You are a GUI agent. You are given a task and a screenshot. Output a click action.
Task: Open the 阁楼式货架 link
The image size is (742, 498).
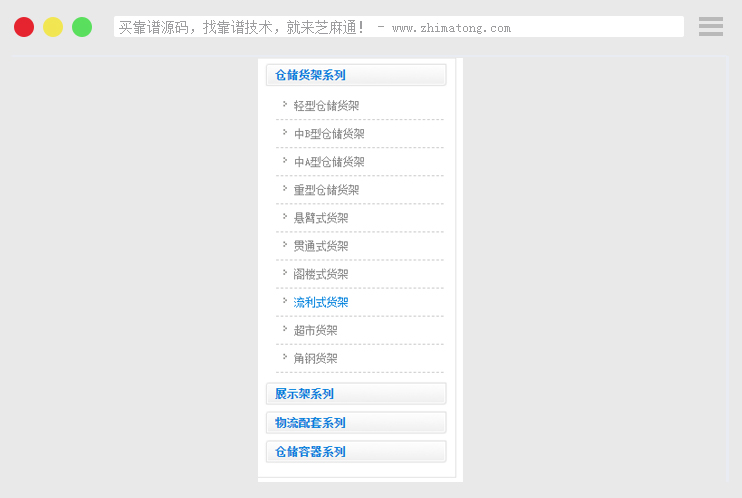[321, 274]
